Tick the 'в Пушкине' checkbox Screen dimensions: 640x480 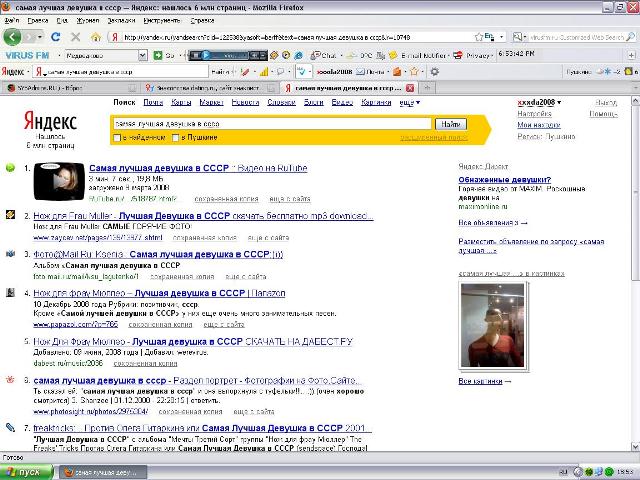coord(176,138)
